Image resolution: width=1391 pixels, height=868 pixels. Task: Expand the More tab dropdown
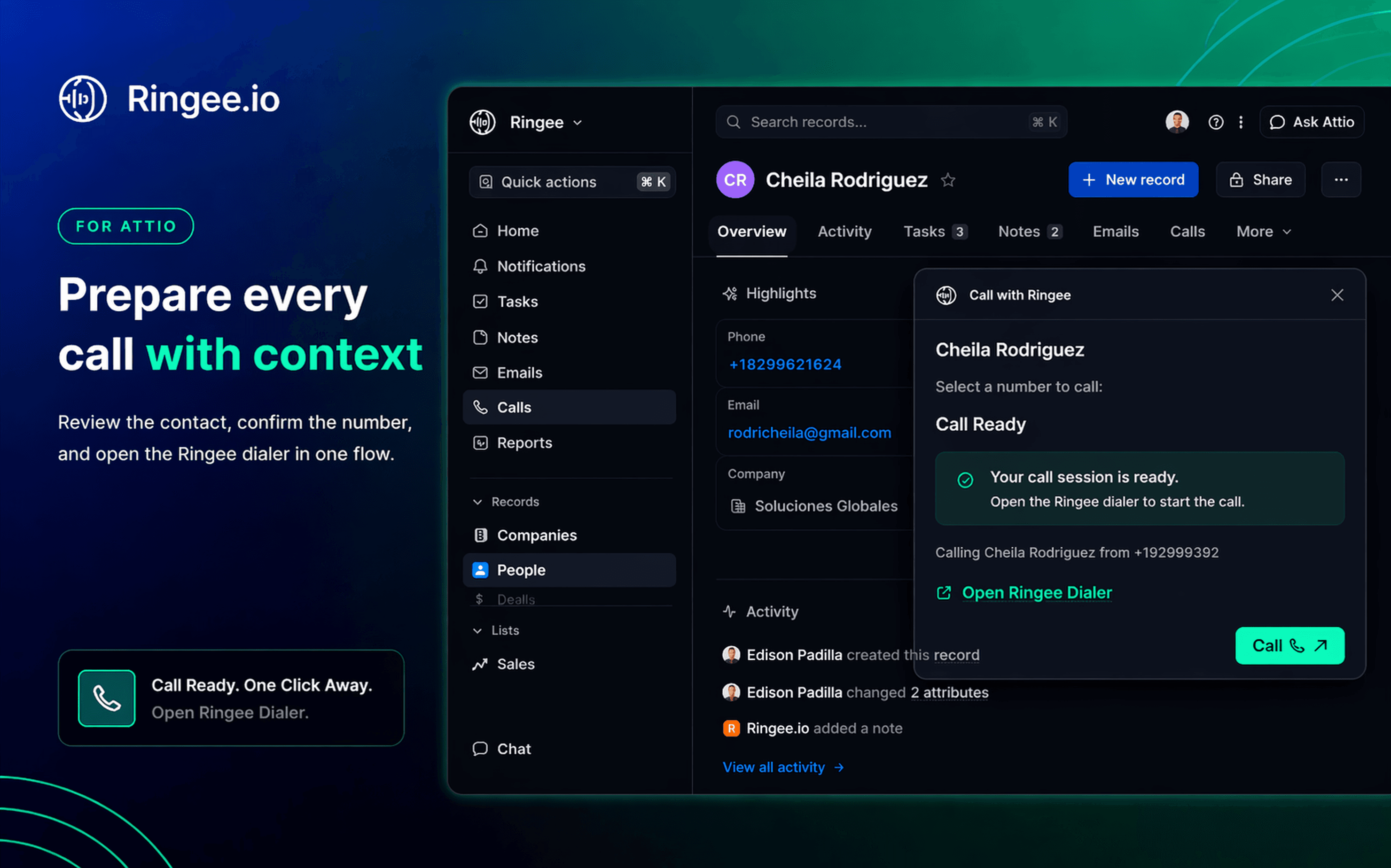(1264, 232)
